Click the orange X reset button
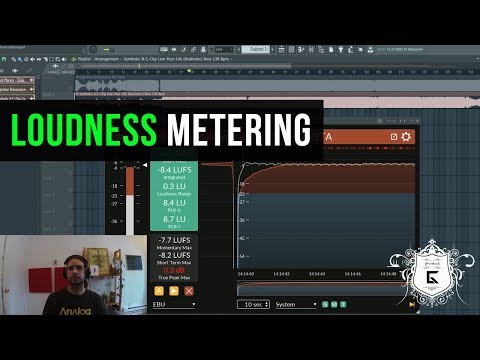The image size is (480, 360). (x=189, y=291)
